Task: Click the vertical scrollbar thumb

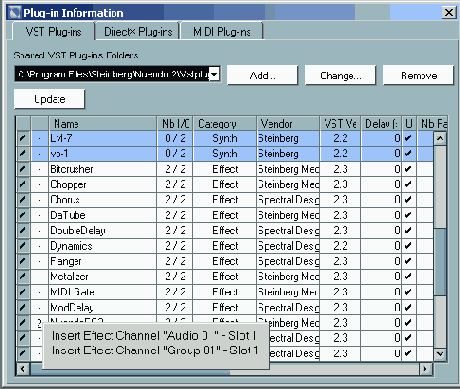Action: tap(440, 262)
